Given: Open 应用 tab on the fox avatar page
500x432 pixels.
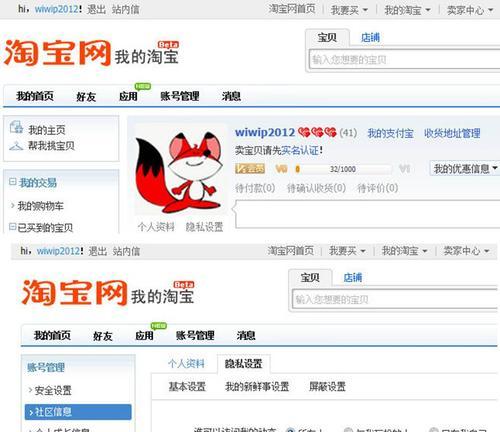Looking at the screenshot, I should (128, 97).
